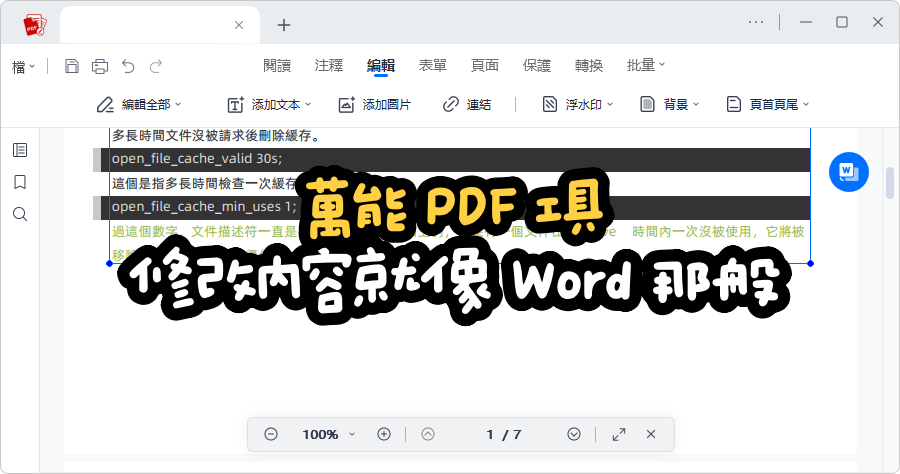Click the text open_file_cache_valid 30s;
Screen dimensions: 900x474
click(x=197, y=159)
